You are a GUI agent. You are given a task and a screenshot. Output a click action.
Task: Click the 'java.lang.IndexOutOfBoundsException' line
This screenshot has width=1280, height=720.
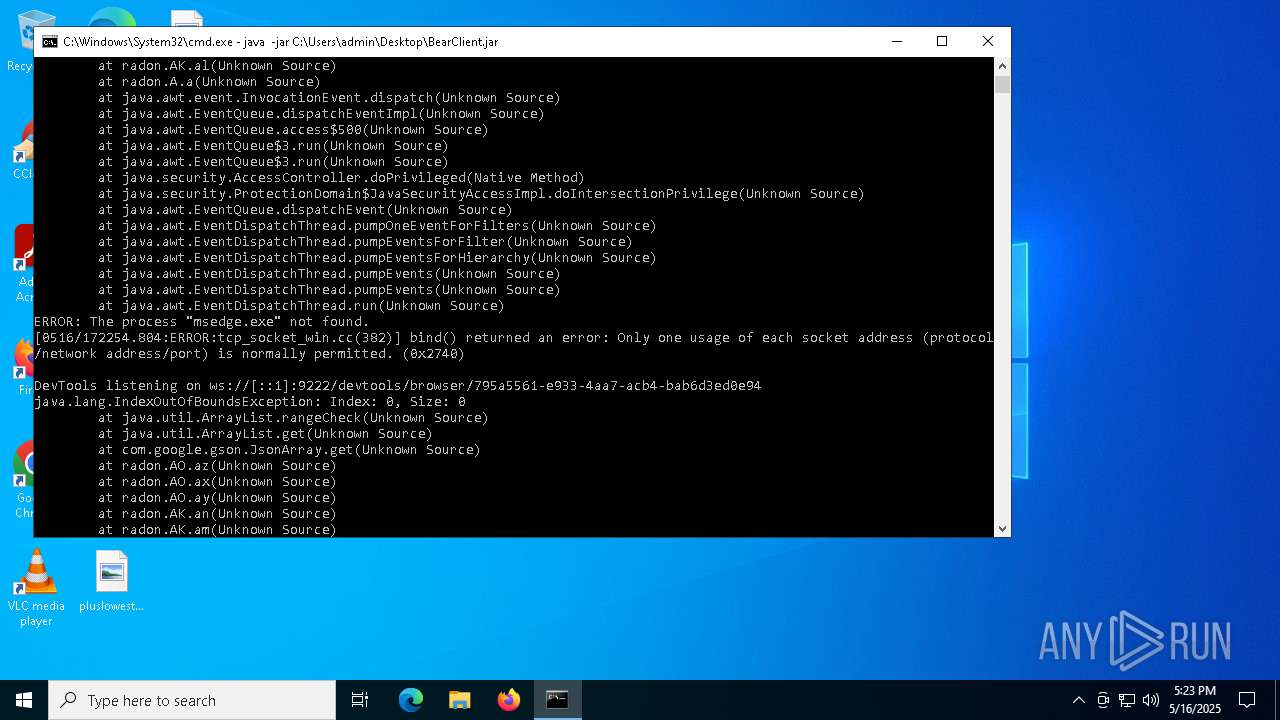coord(250,401)
